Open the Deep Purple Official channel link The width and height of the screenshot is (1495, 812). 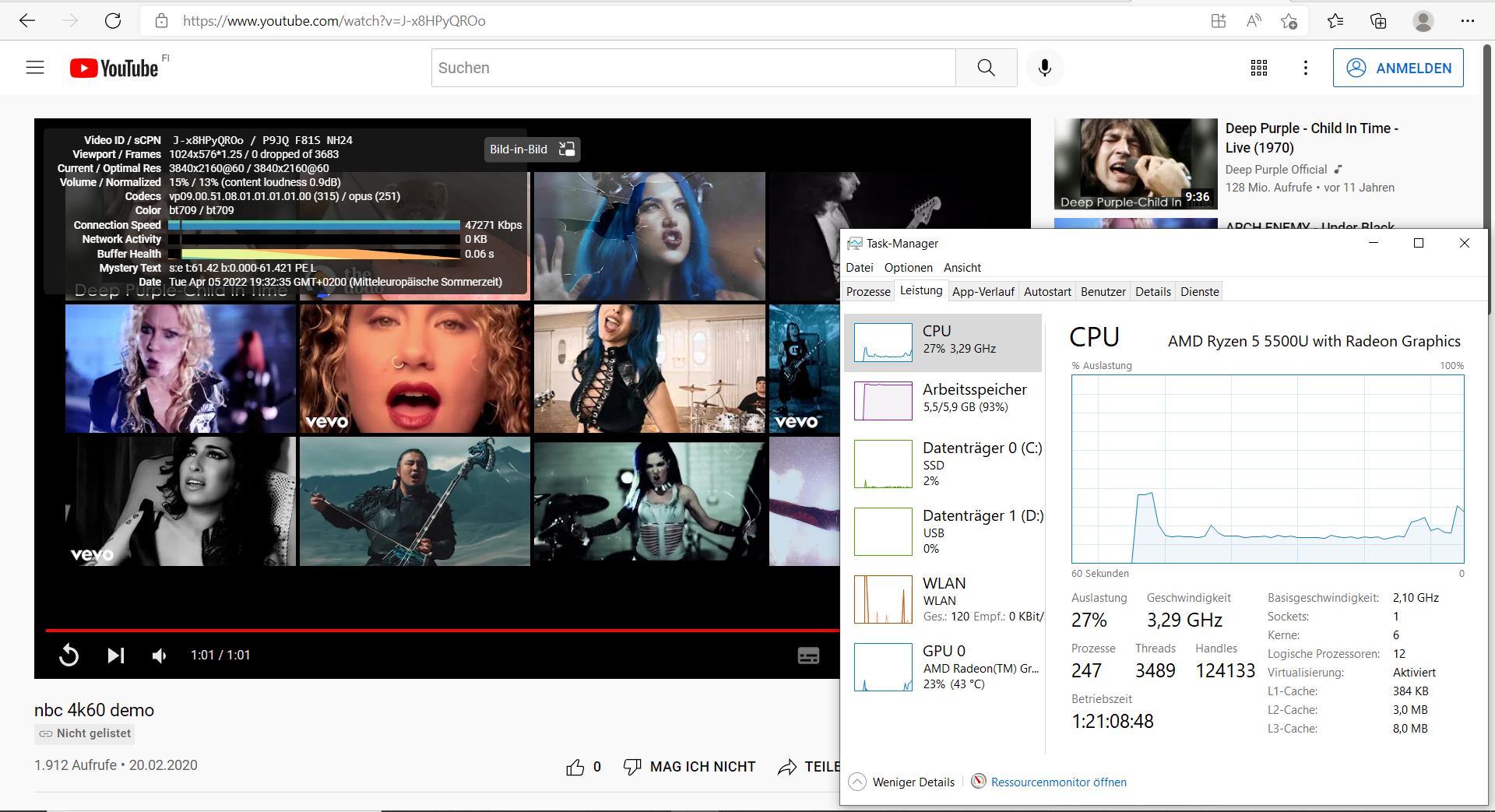(1275, 170)
